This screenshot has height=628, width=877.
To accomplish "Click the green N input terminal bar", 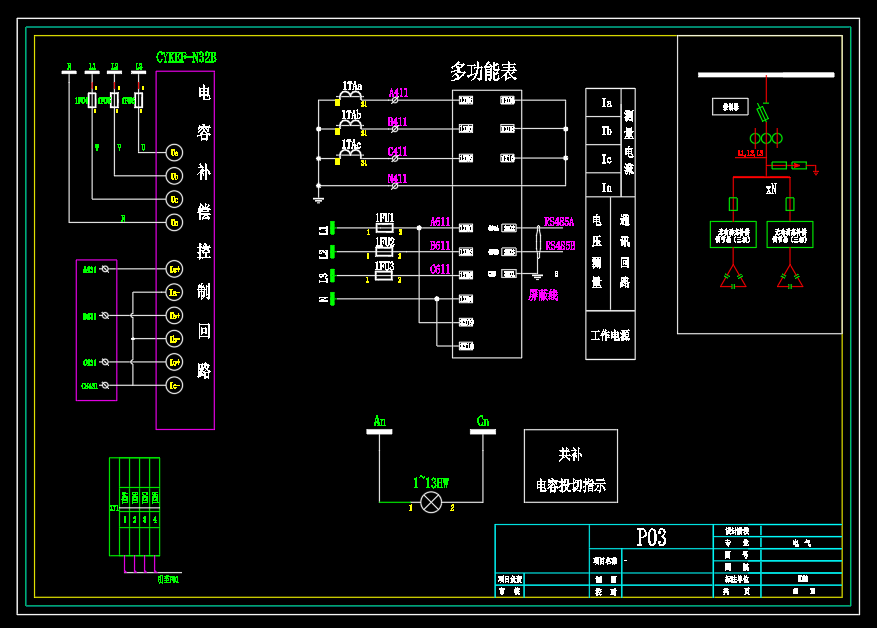I will coord(332,299).
